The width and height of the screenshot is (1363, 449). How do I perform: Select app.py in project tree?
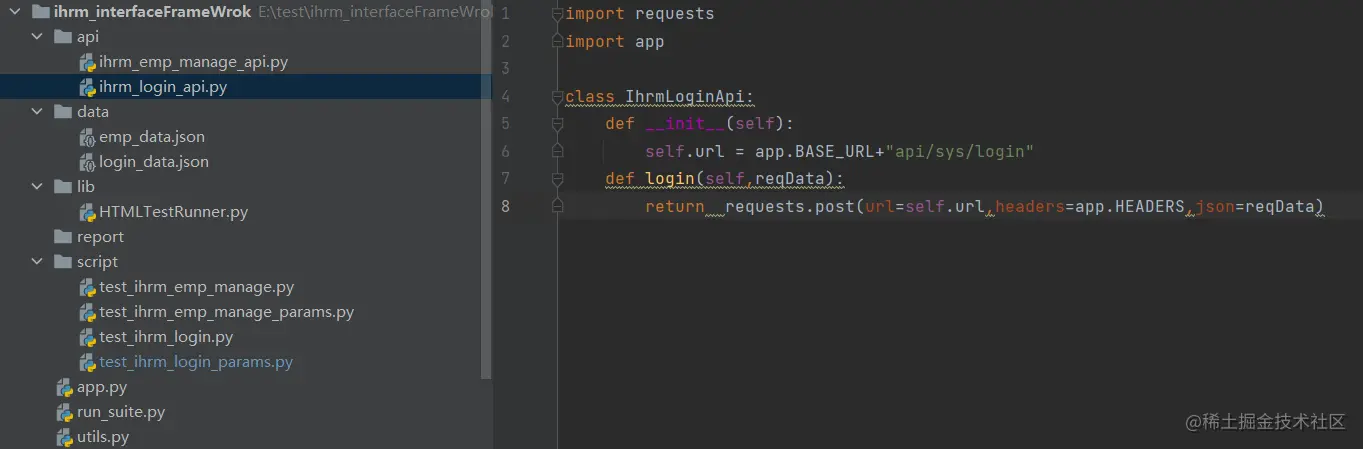point(102,387)
